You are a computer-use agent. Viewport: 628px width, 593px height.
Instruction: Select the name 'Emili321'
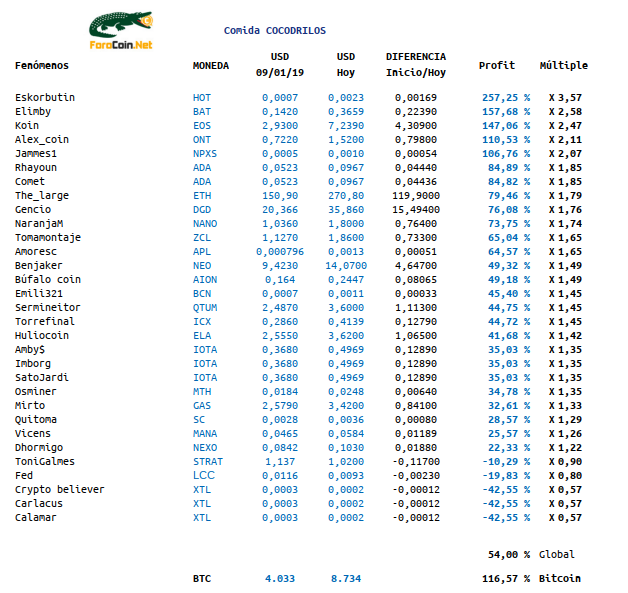pos(39,294)
